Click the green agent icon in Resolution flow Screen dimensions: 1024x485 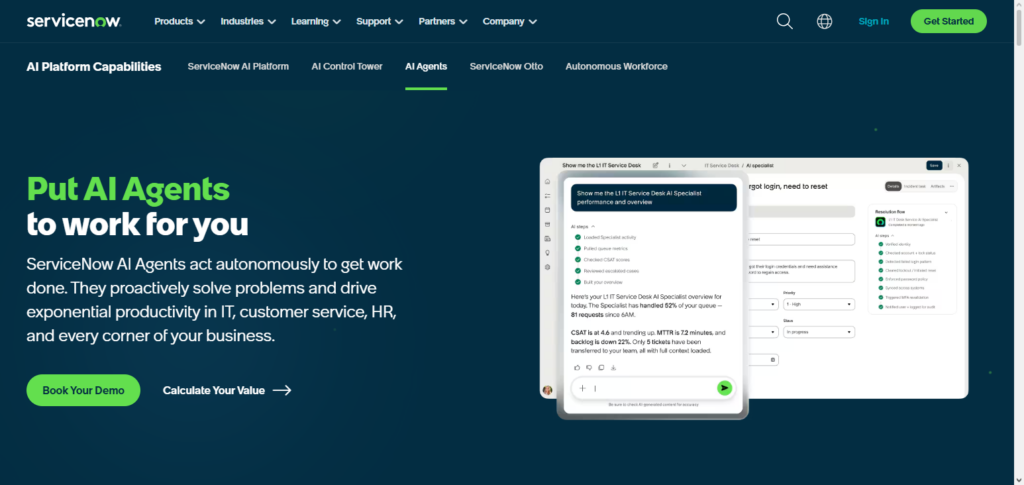tap(880, 222)
